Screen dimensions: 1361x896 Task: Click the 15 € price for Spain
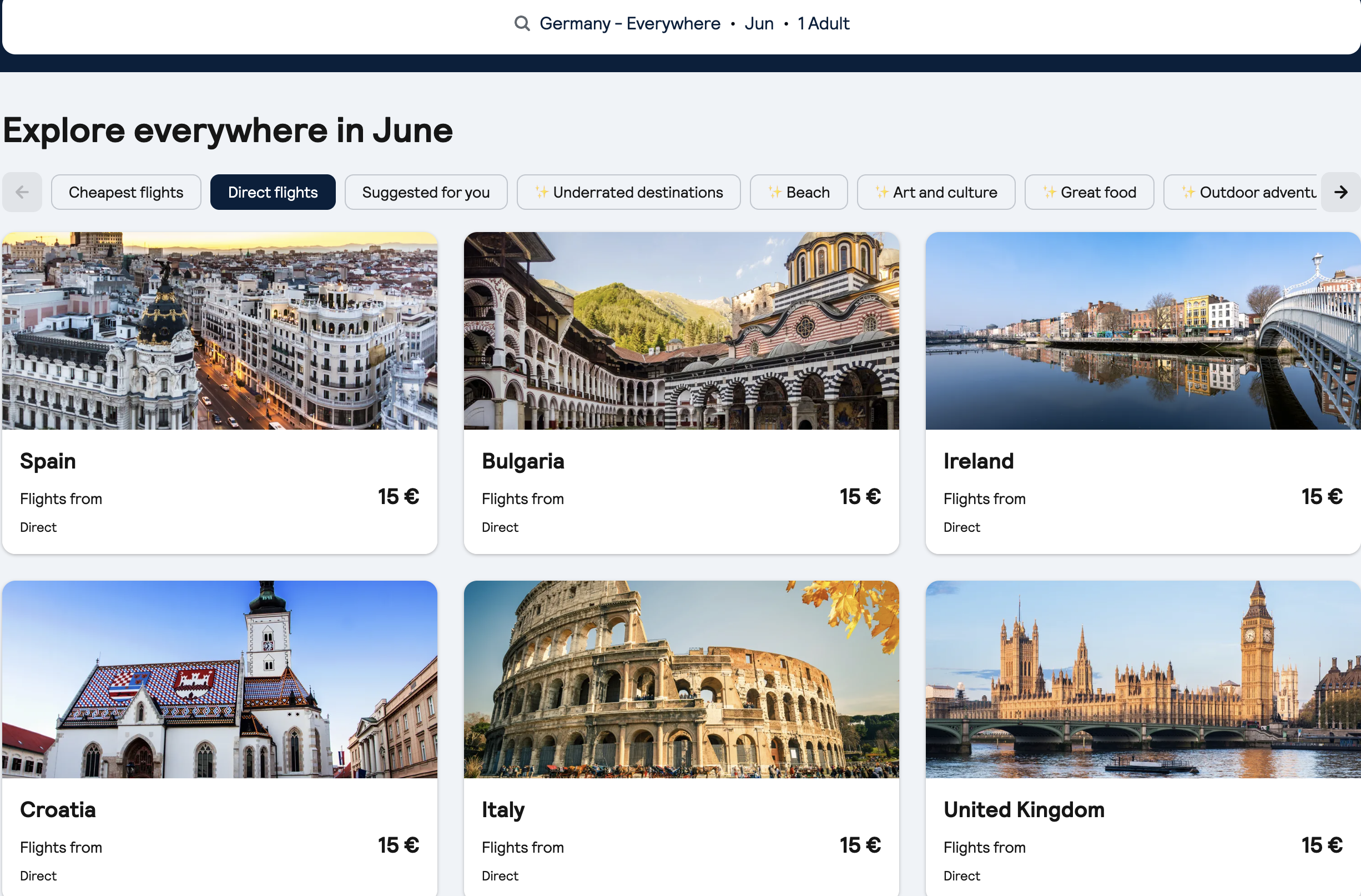399,496
